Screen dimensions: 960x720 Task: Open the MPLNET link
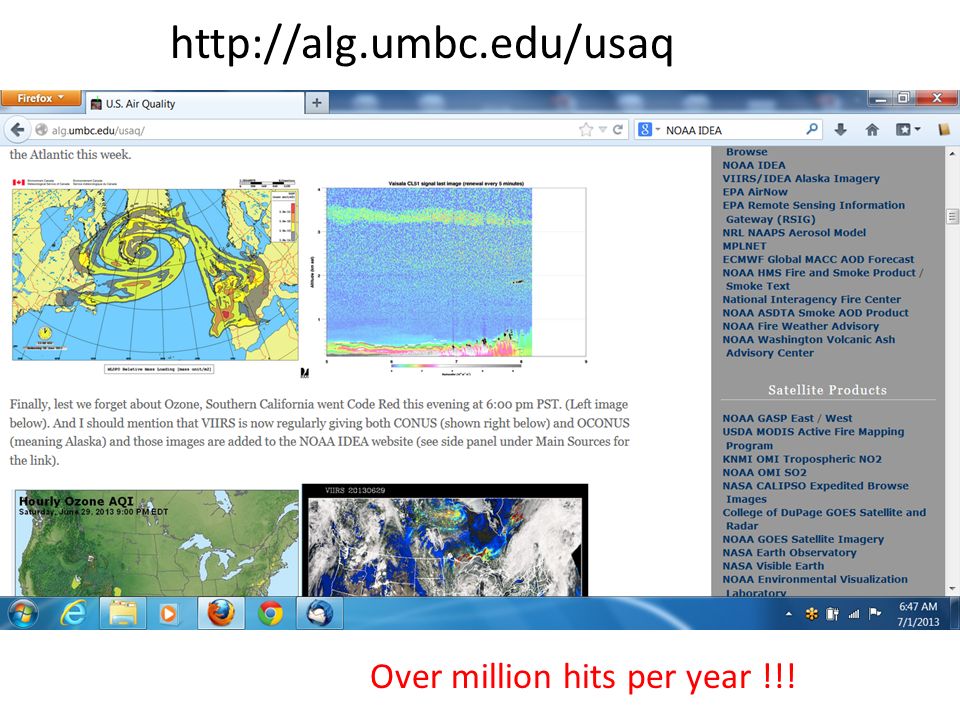coord(744,246)
